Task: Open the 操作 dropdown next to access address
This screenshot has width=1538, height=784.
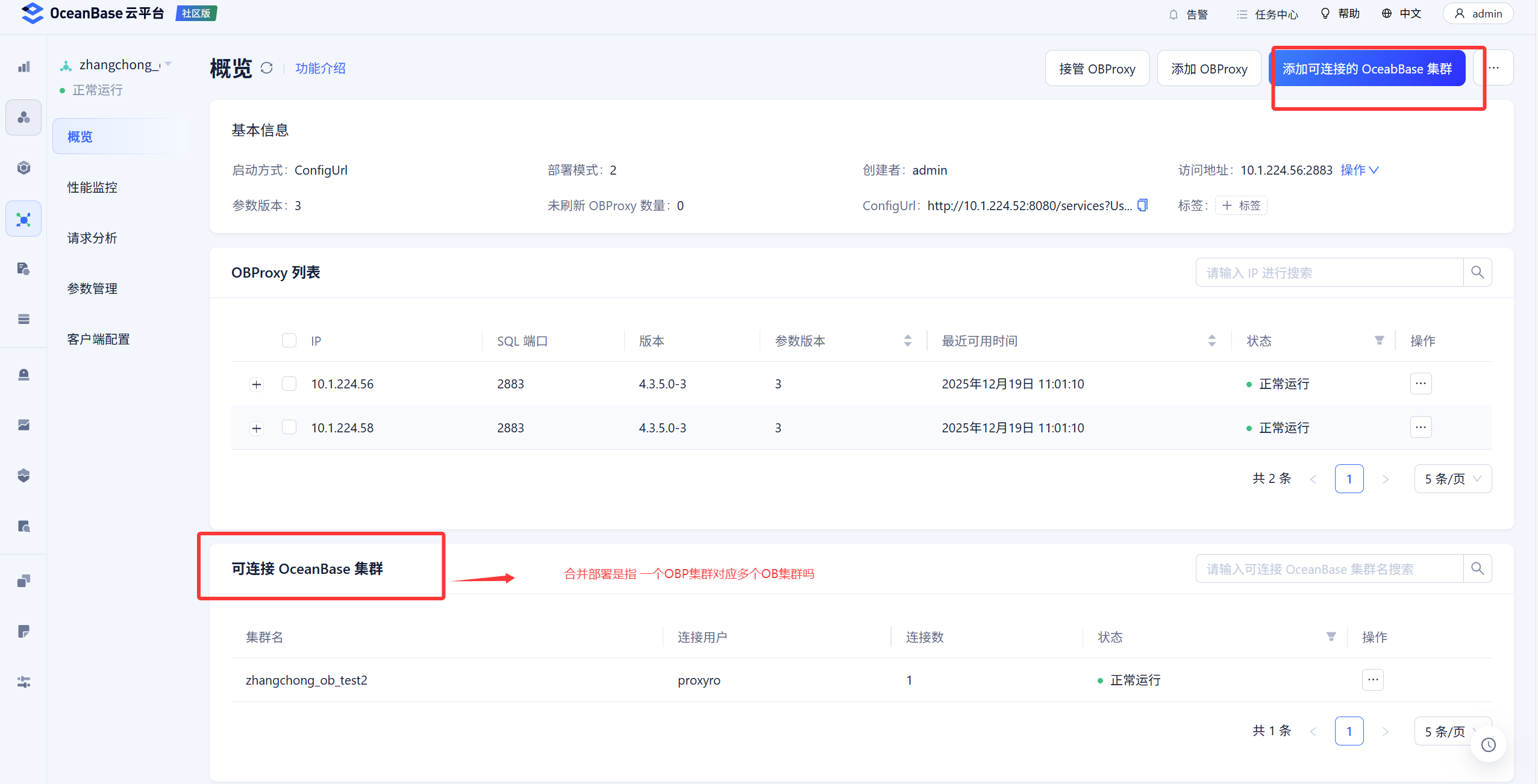Action: [x=1359, y=170]
